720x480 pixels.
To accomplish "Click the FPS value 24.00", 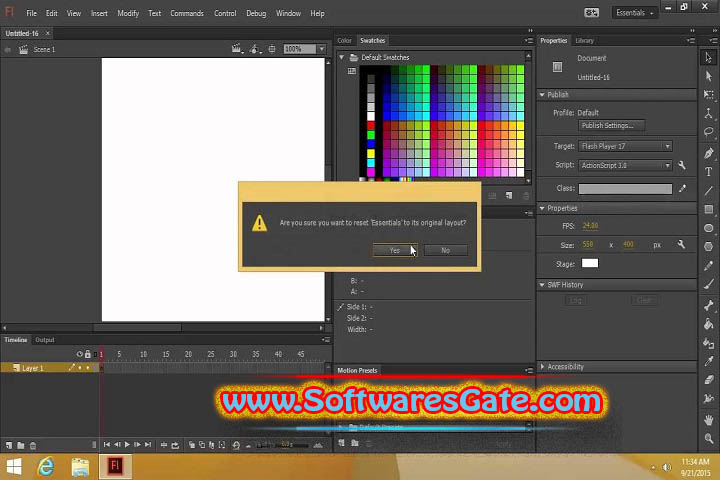I will pos(590,226).
